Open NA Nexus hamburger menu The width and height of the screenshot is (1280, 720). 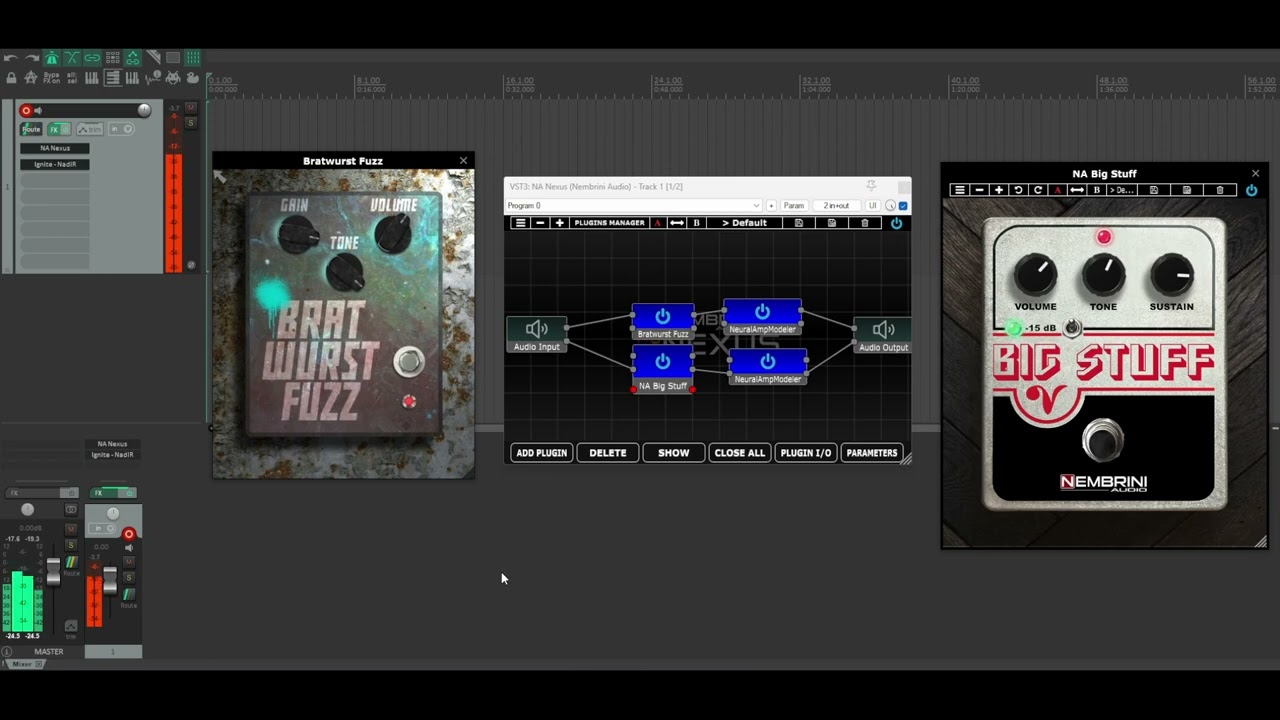point(520,223)
